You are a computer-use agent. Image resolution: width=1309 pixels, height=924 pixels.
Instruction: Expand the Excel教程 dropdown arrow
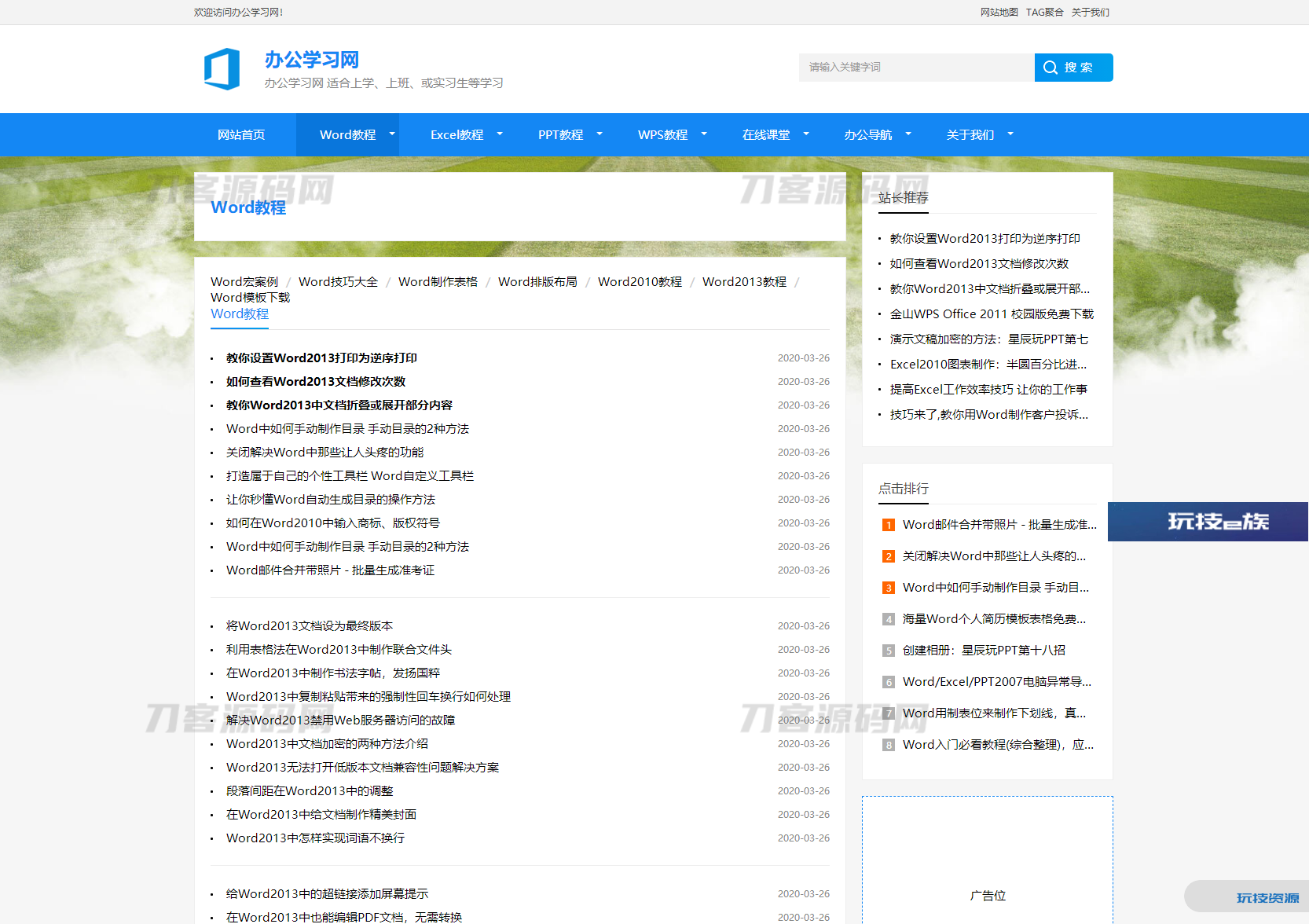coord(500,134)
